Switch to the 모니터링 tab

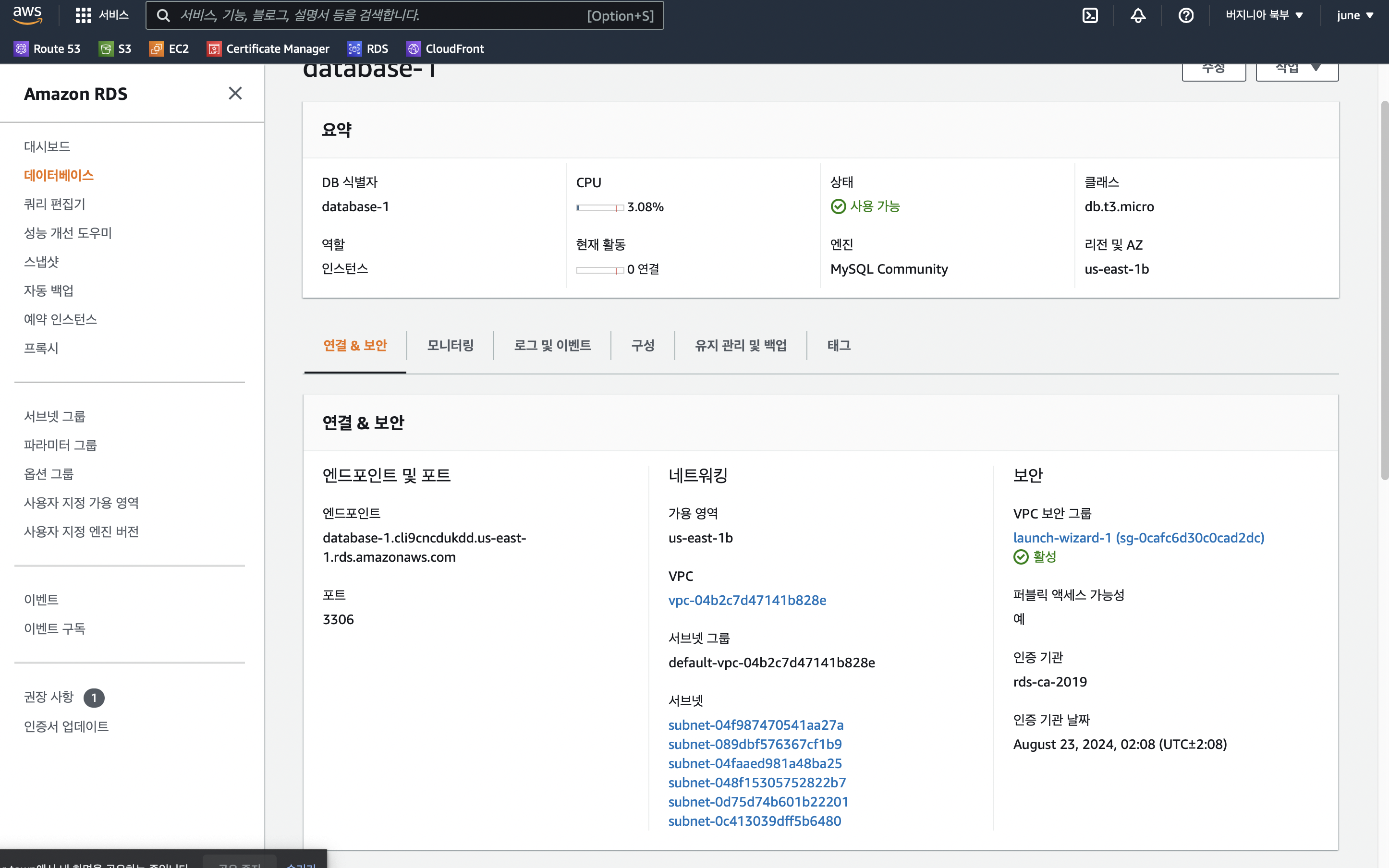[450, 346]
